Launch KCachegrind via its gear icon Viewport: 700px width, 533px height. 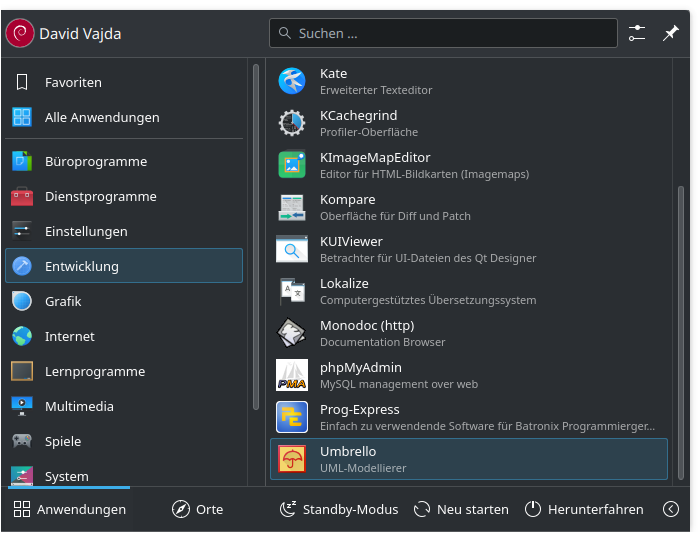[292, 123]
